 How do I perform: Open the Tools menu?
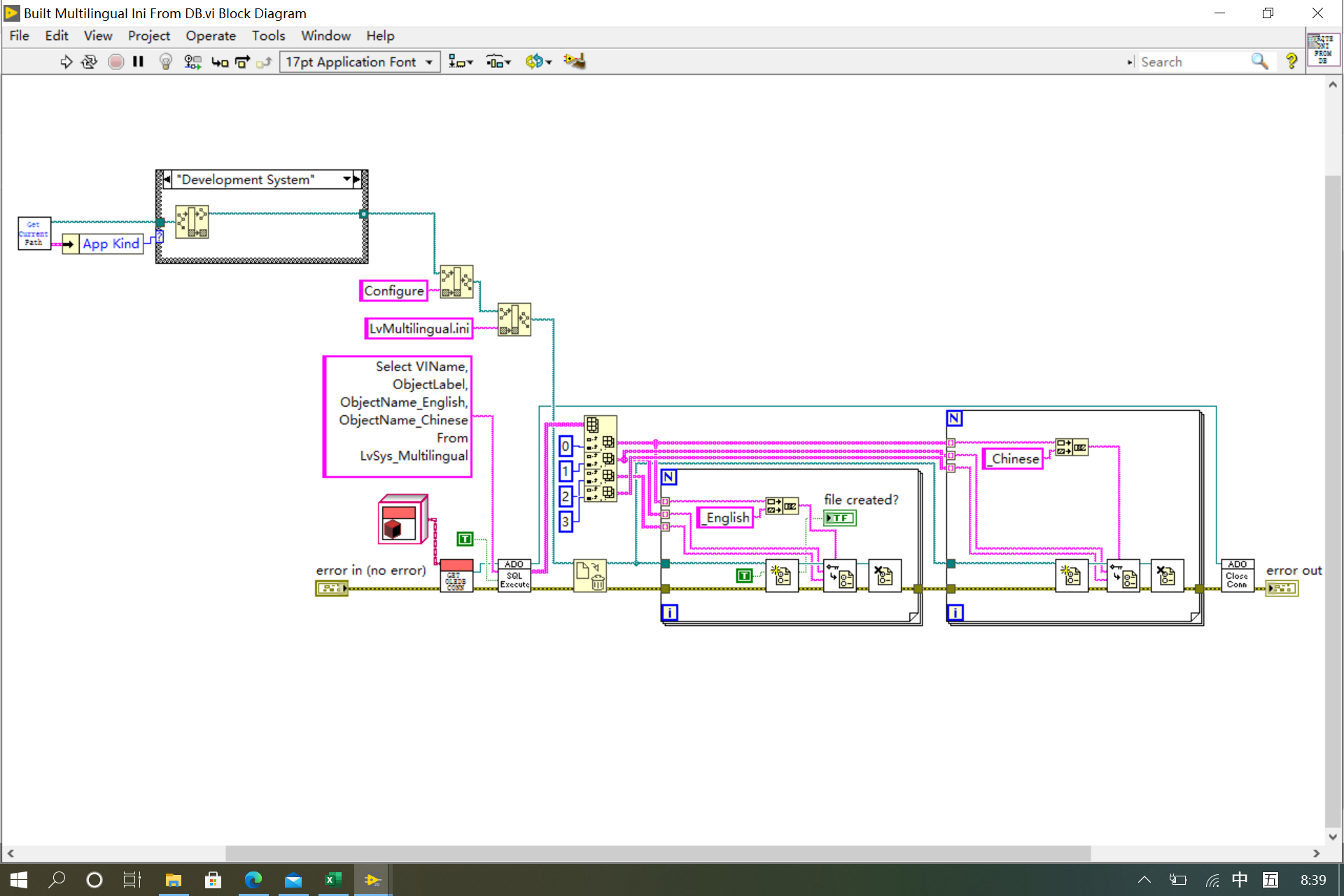269,36
